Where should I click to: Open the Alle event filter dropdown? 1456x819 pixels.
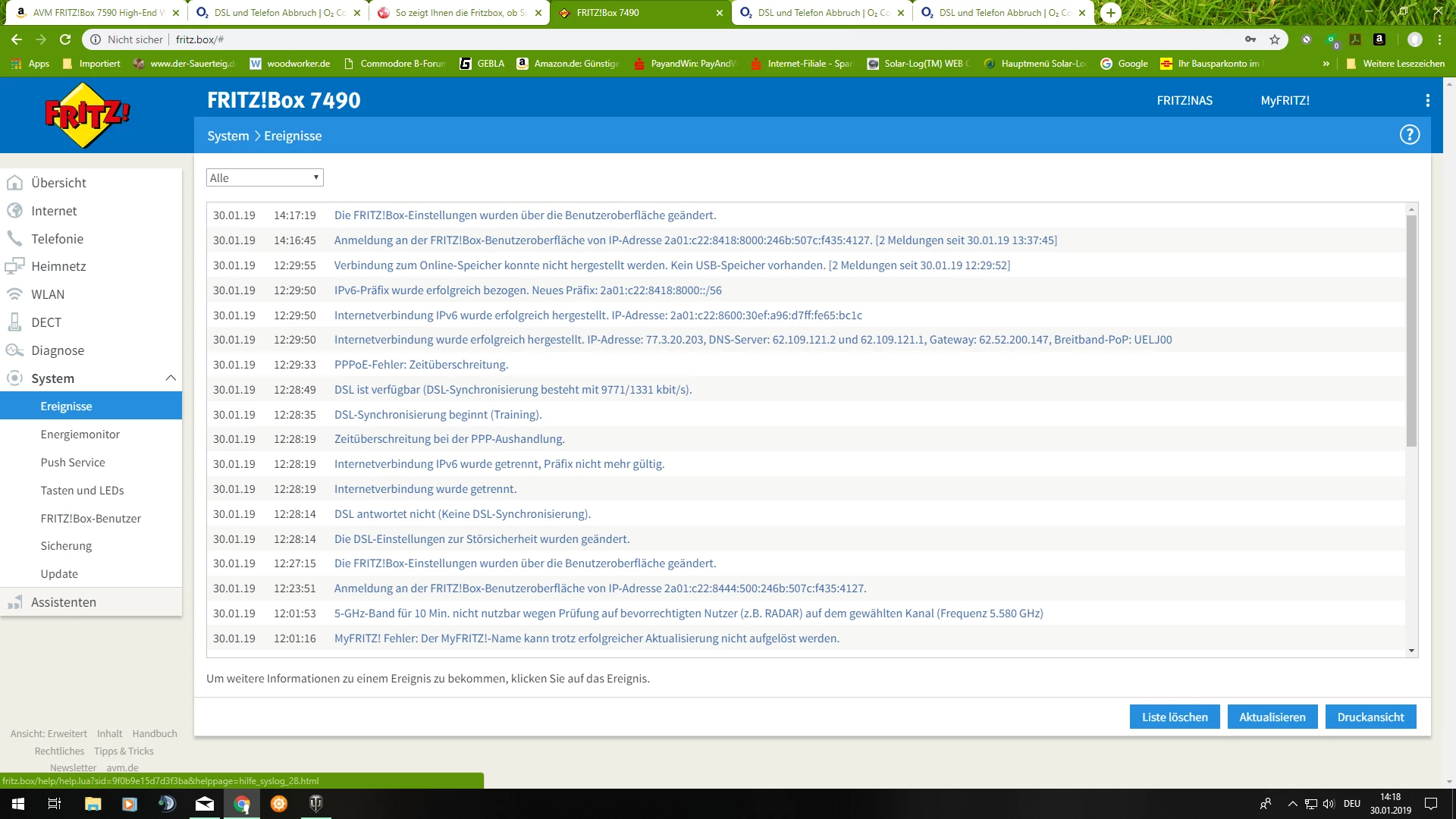(x=265, y=177)
